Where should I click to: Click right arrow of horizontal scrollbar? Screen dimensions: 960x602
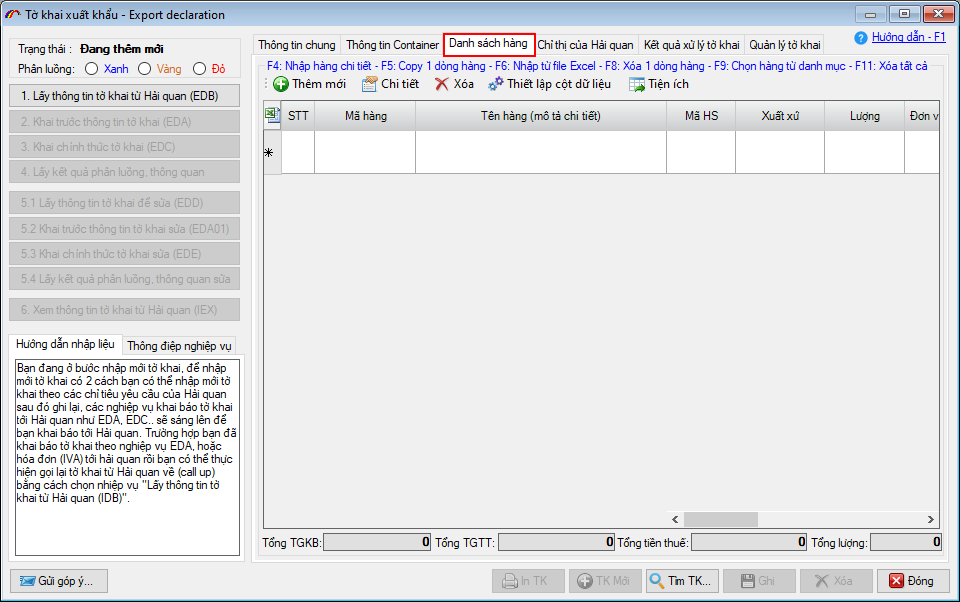[x=931, y=520]
